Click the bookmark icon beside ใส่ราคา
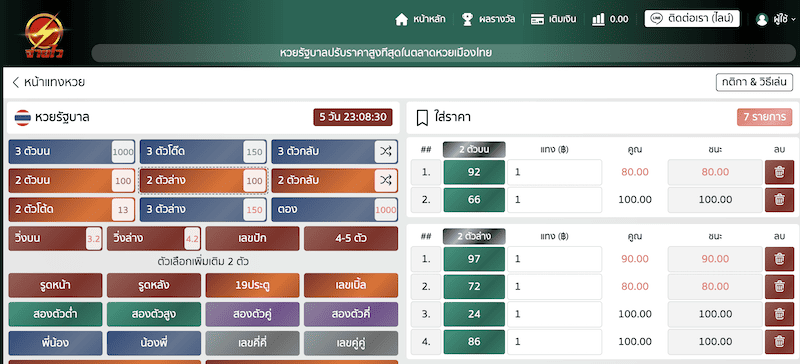800x364 pixels. pos(422,118)
